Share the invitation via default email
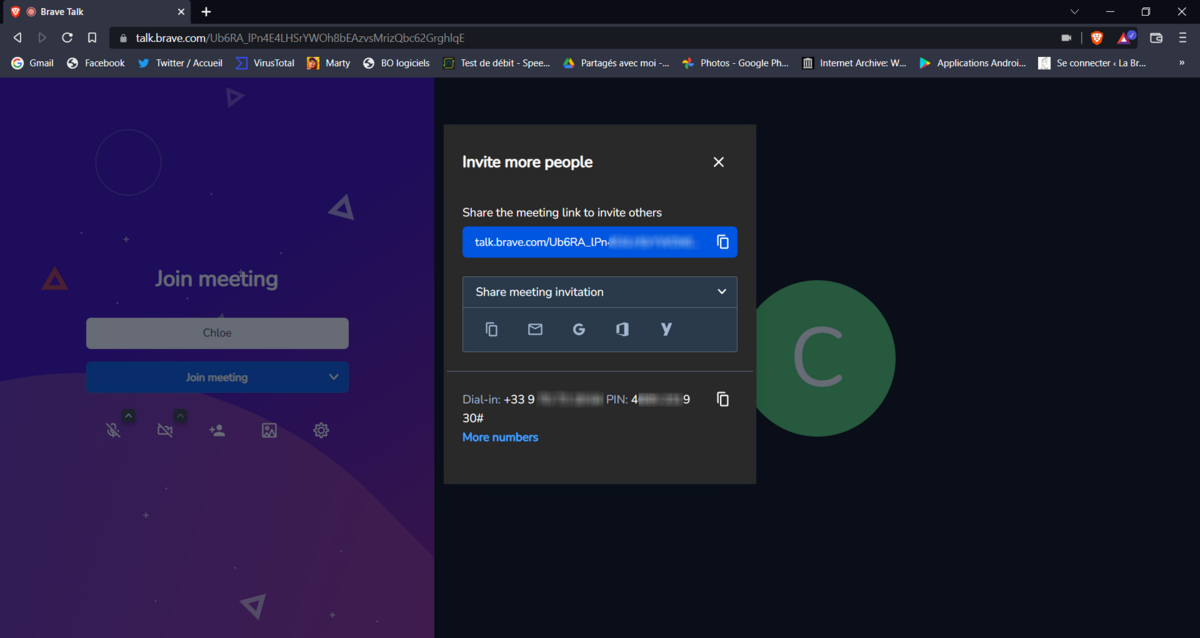The width and height of the screenshot is (1200, 638). [535, 329]
